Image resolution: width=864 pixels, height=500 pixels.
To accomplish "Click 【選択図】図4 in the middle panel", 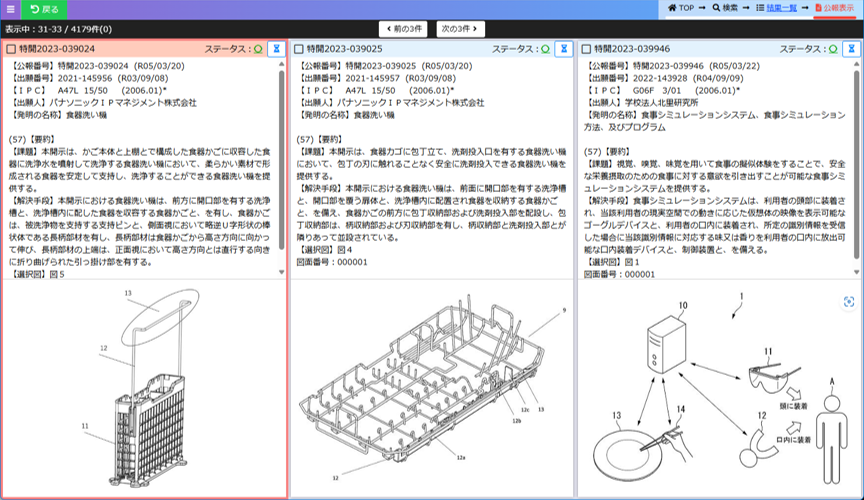I will point(325,250).
